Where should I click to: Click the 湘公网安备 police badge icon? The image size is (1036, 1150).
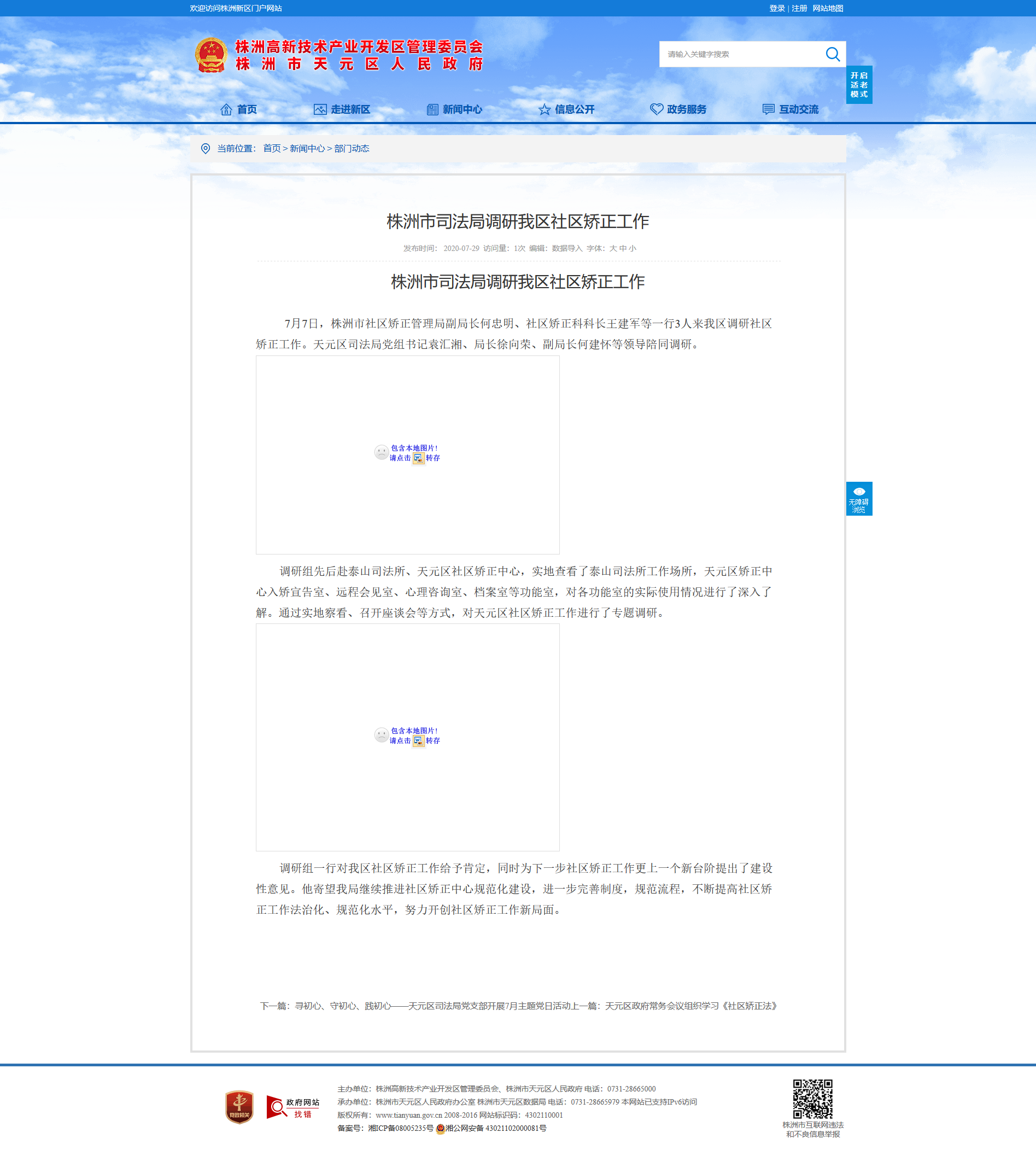(440, 1128)
